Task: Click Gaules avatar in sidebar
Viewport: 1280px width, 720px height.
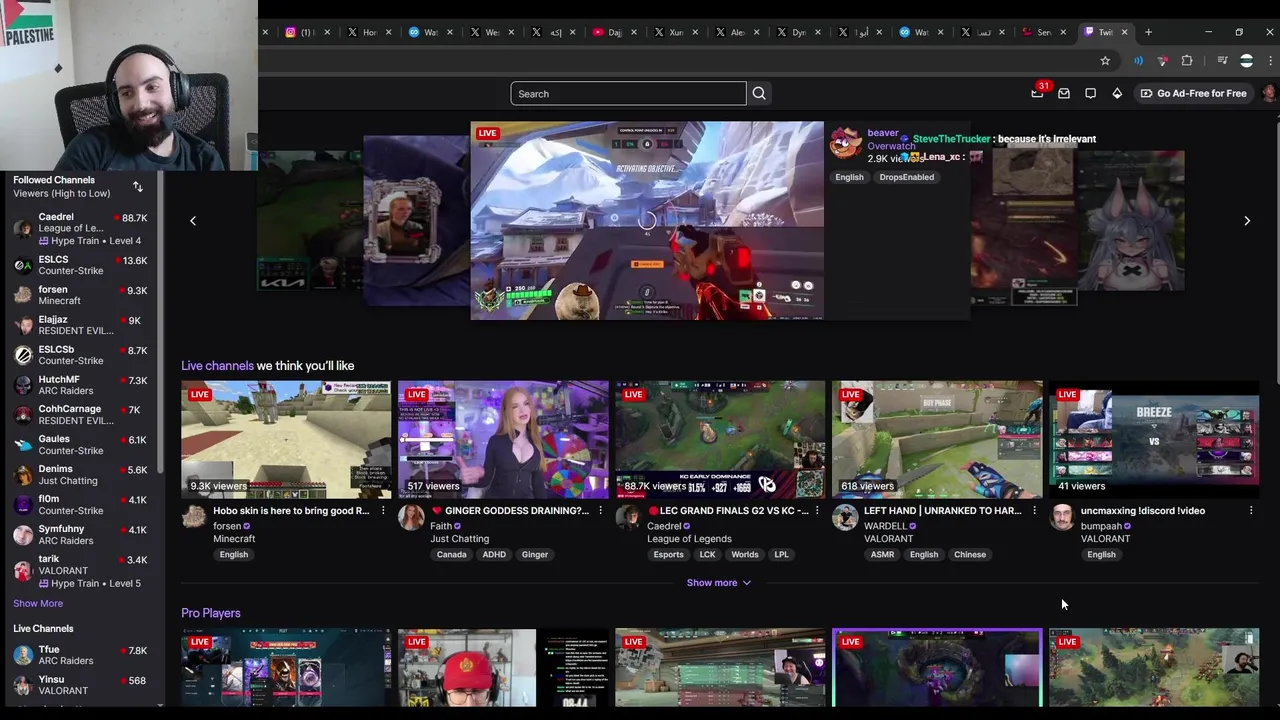Action: (x=23, y=445)
